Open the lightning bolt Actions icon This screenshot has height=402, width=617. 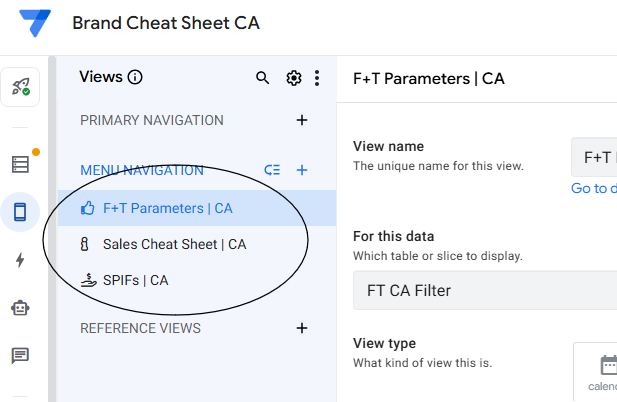tap(20, 260)
